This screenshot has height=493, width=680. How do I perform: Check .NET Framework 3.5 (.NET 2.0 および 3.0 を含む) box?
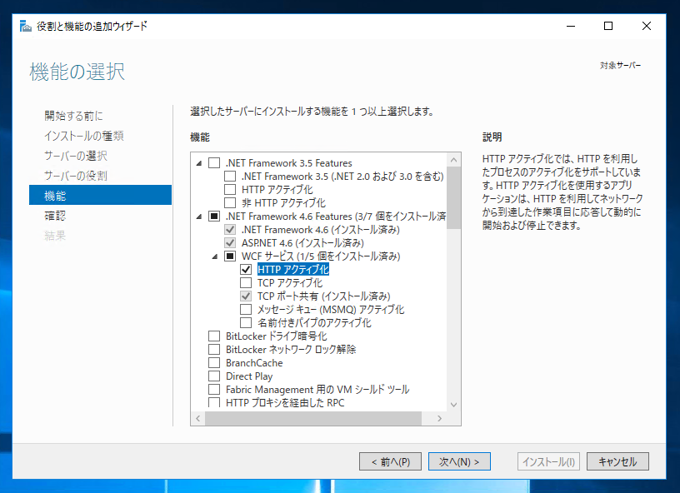pyautogui.click(x=230, y=176)
